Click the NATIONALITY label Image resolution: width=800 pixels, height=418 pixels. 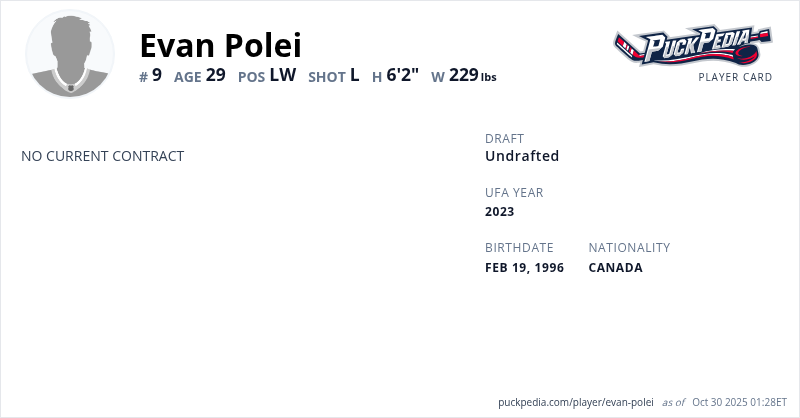[629, 248]
